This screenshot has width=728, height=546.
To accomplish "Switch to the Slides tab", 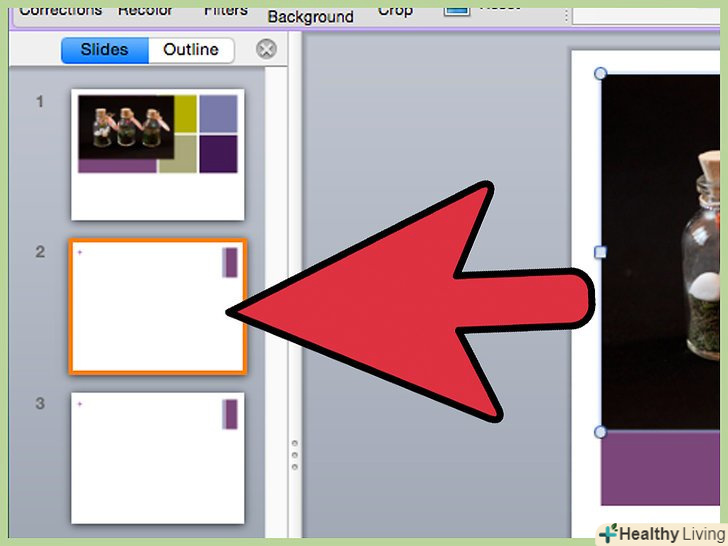I will coord(105,50).
